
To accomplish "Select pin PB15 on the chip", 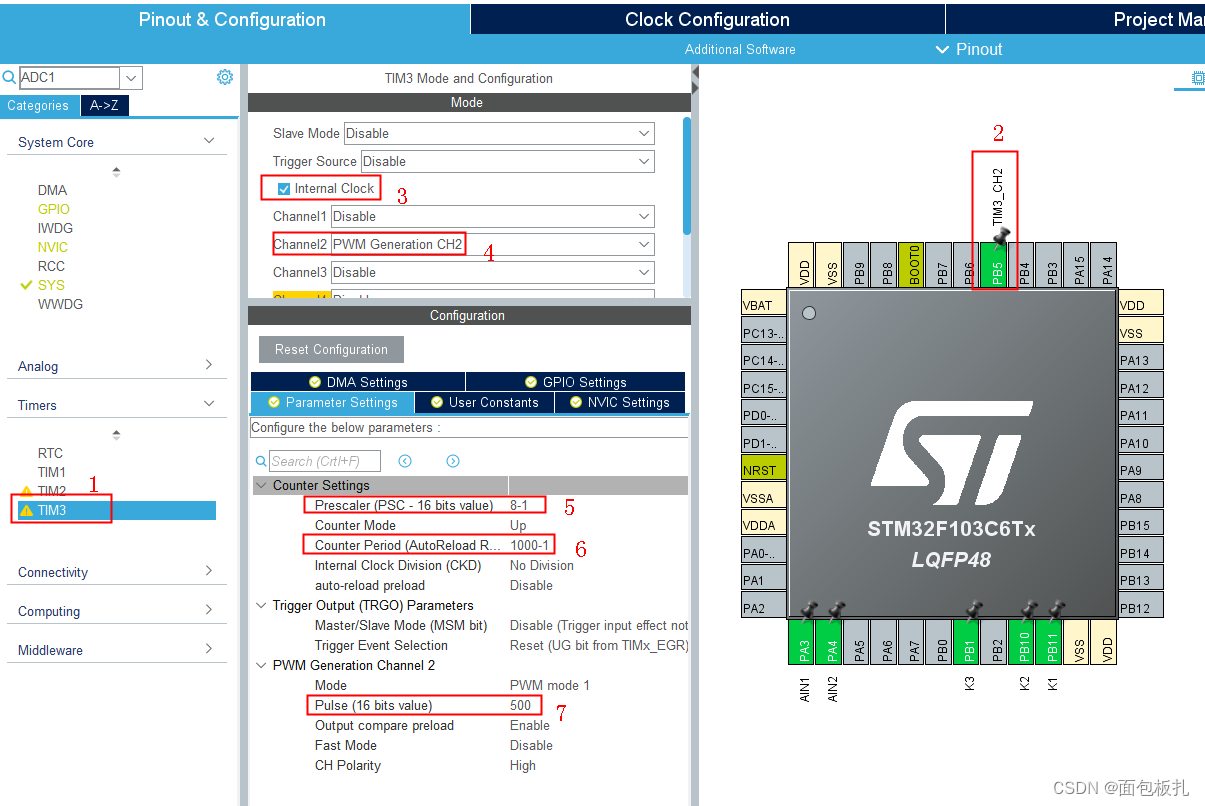I will point(1141,525).
